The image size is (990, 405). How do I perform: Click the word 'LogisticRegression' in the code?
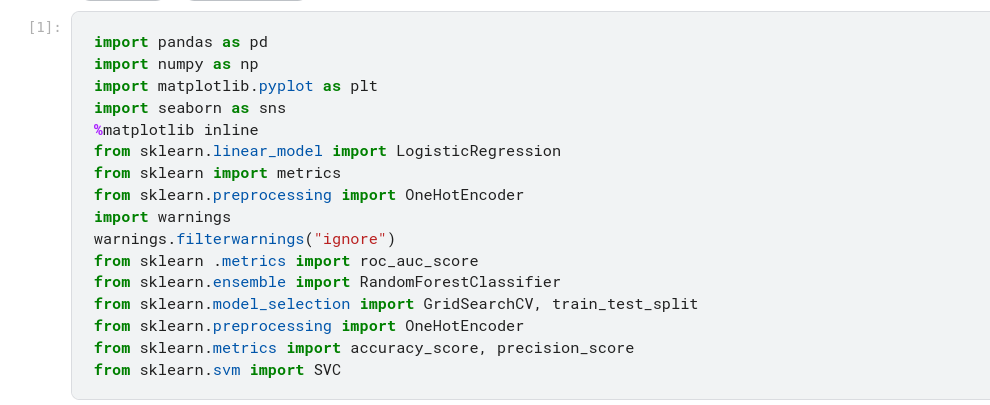point(478,151)
